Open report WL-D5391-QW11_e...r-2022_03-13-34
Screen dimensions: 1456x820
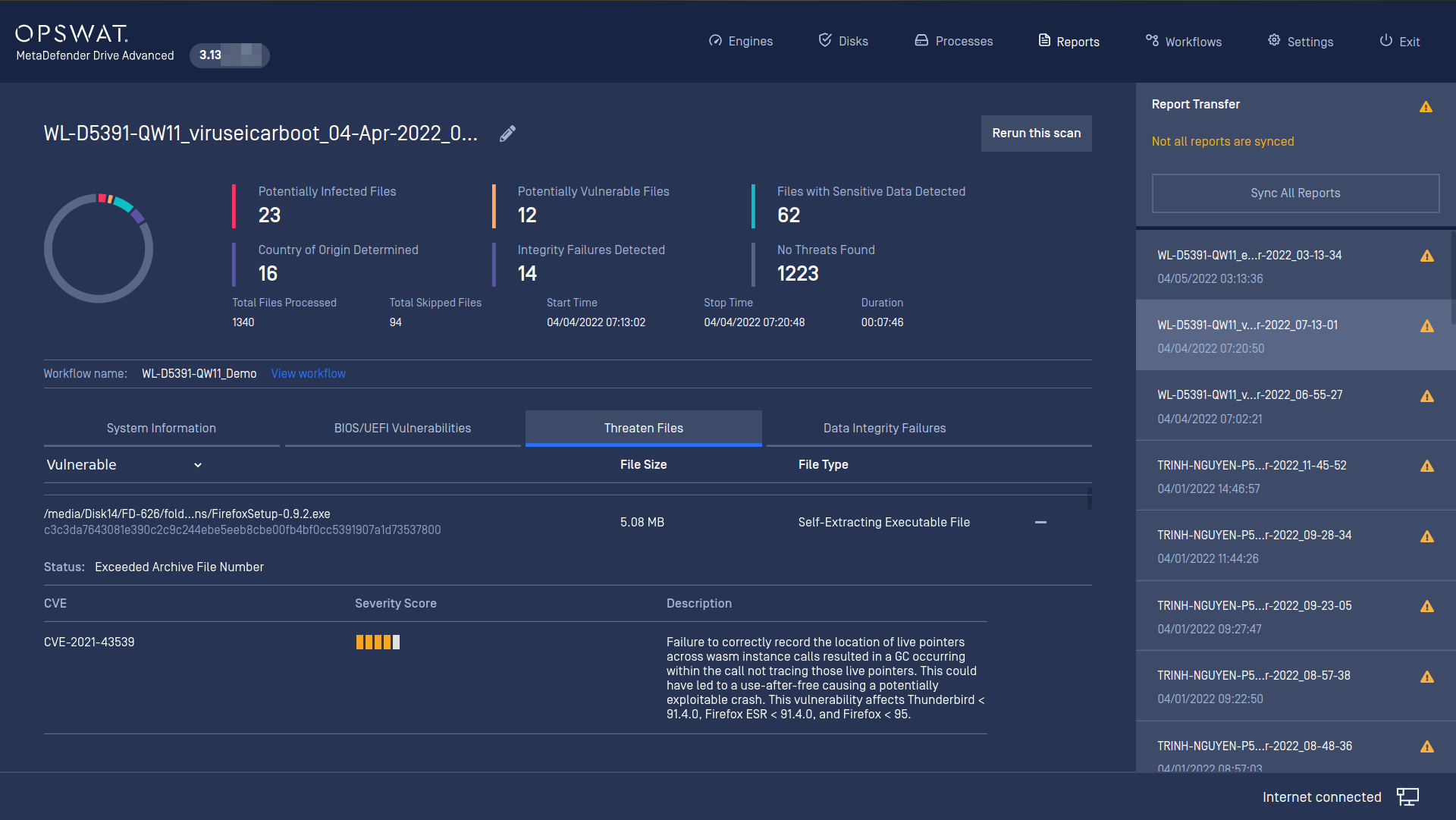coord(1294,266)
